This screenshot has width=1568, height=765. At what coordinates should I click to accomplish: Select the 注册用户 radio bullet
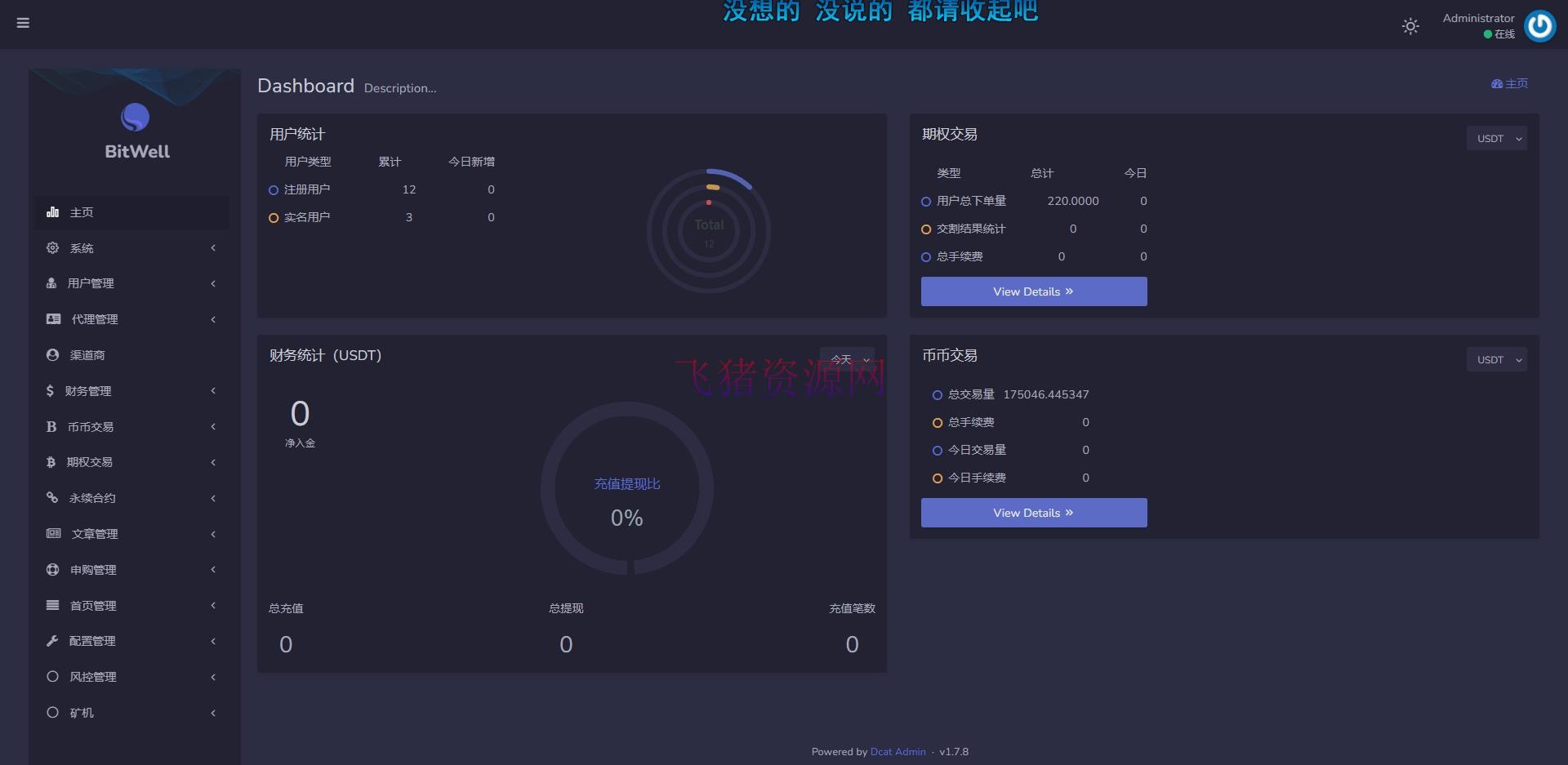(x=273, y=189)
